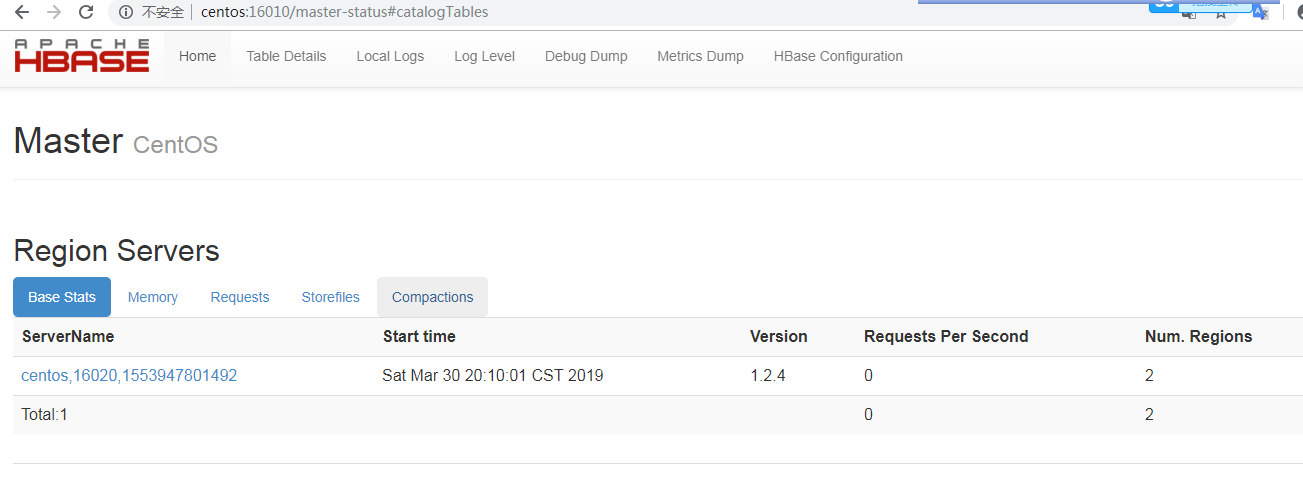Open region server centos,16020,1553947801492 link

pyautogui.click(x=129, y=376)
